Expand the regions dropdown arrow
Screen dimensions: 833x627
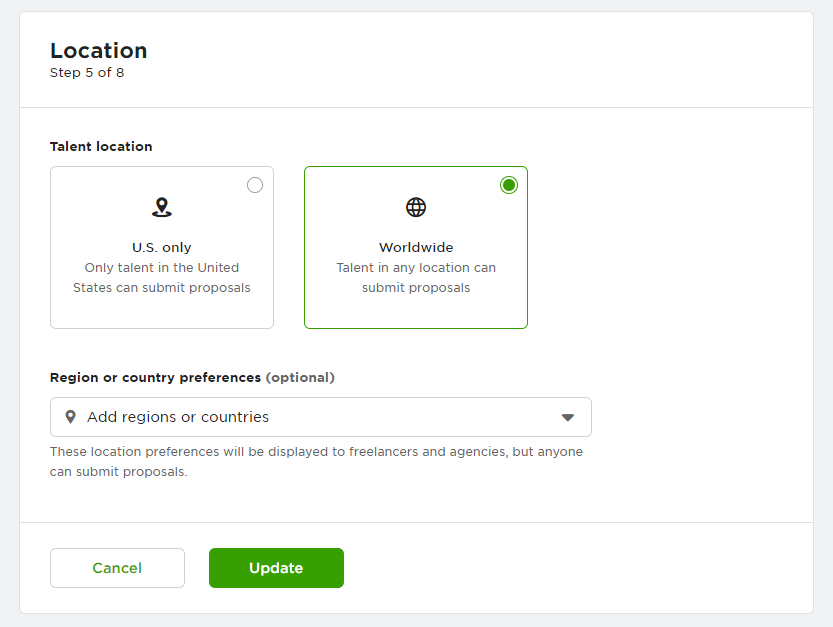click(567, 417)
